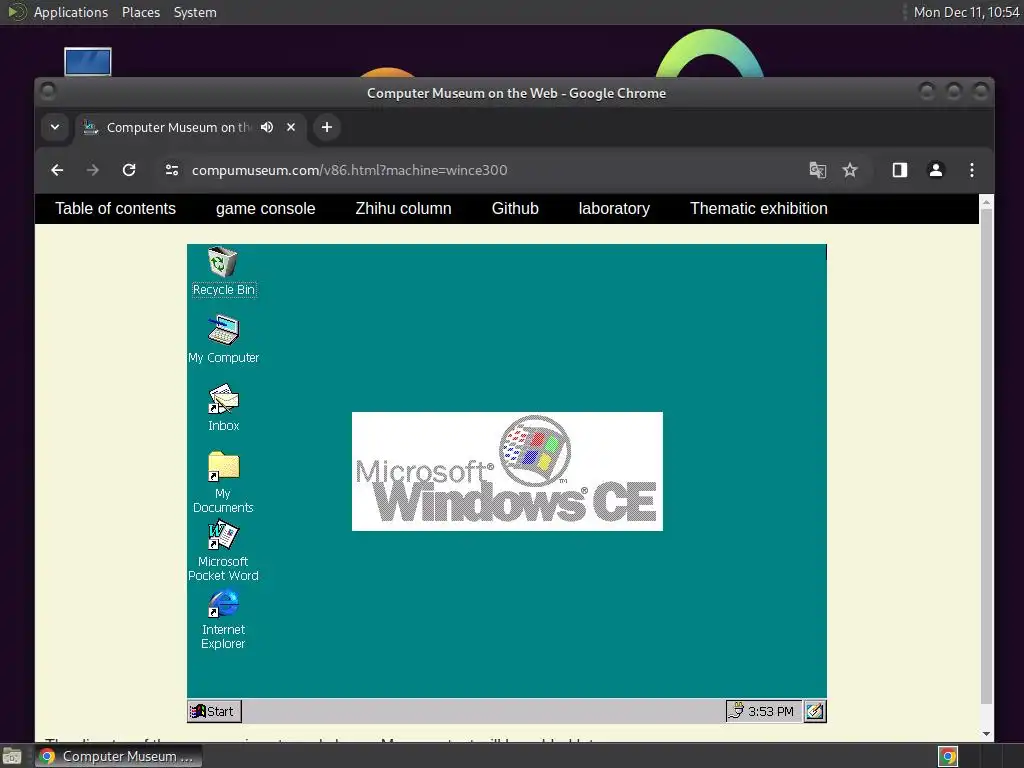
Task: Click the Chrome window menu button
Action: pyautogui.click(x=48, y=91)
